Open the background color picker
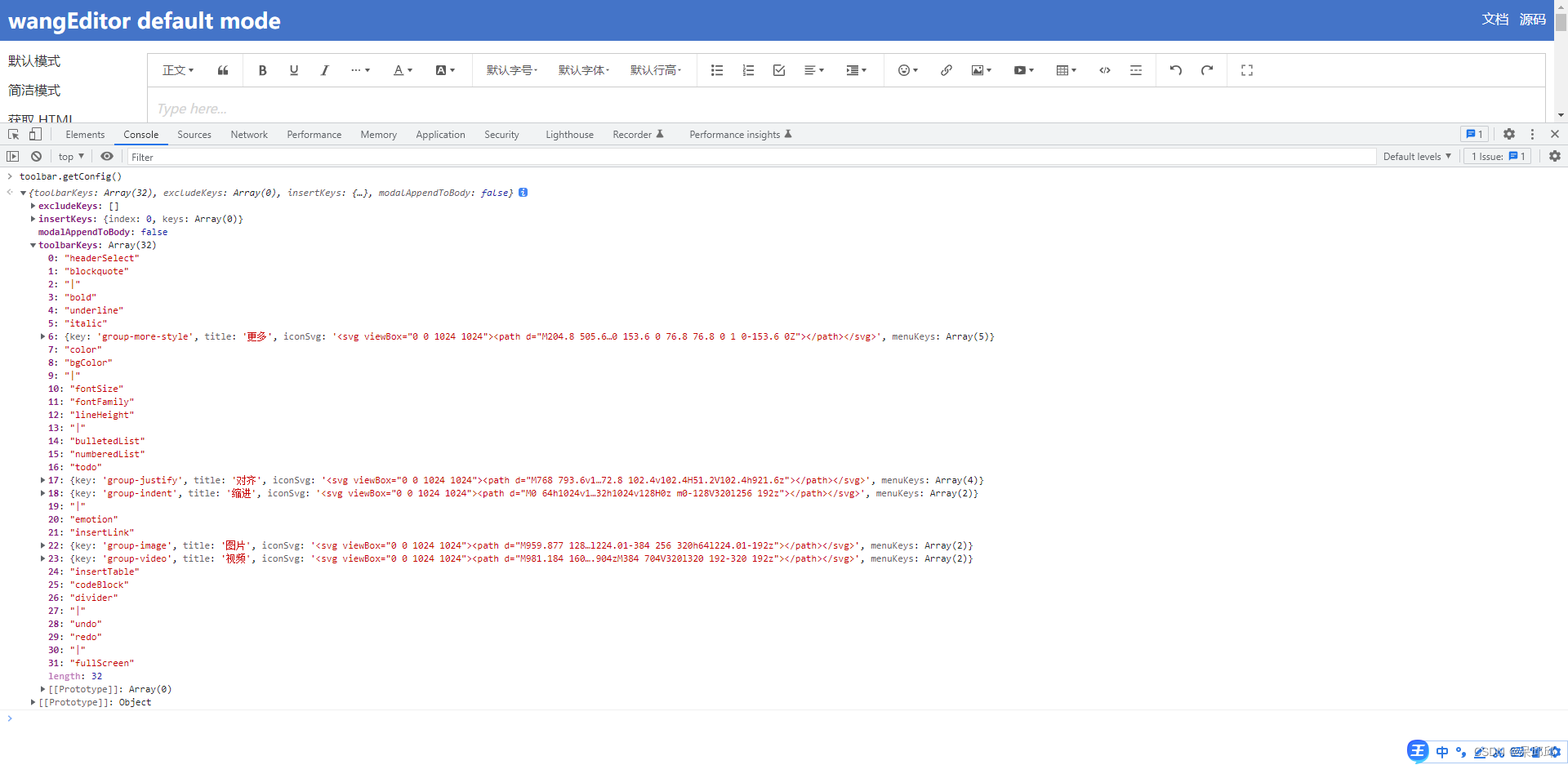The width and height of the screenshot is (1568, 765). click(x=445, y=70)
